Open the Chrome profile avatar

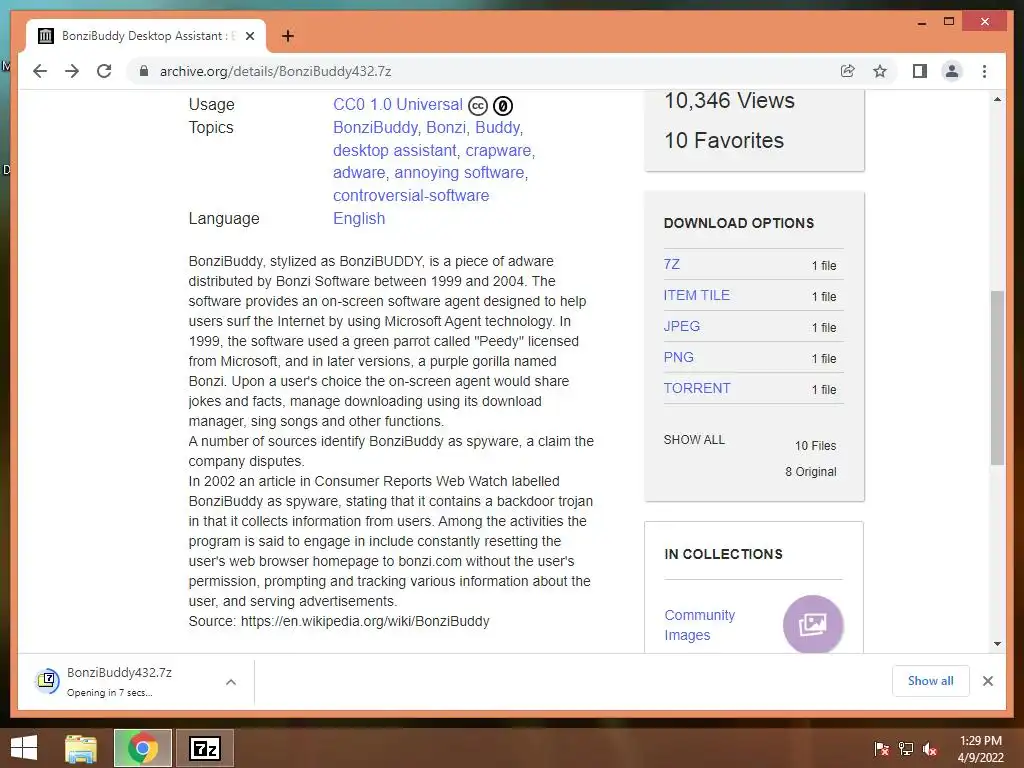[952, 71]
